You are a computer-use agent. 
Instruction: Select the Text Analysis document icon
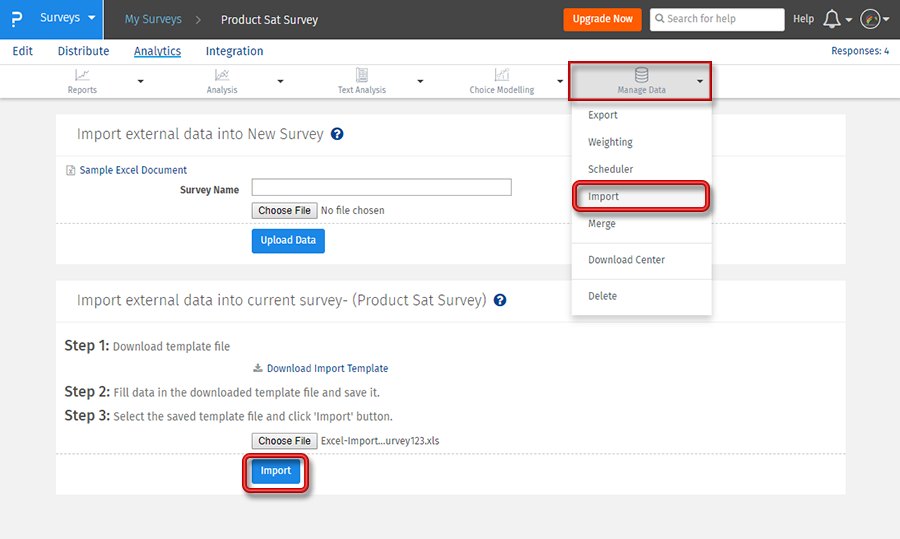pos(361,75)
